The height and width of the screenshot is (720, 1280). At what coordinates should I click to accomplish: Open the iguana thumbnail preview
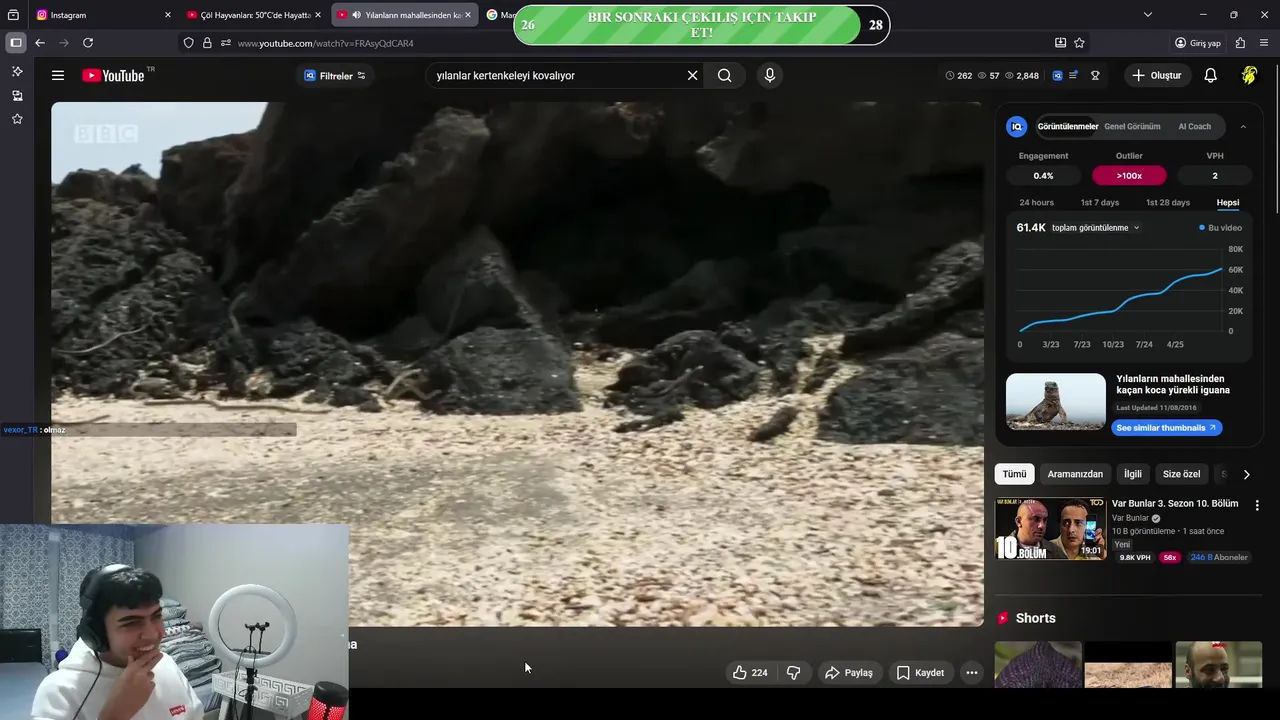coord(1056,402)
